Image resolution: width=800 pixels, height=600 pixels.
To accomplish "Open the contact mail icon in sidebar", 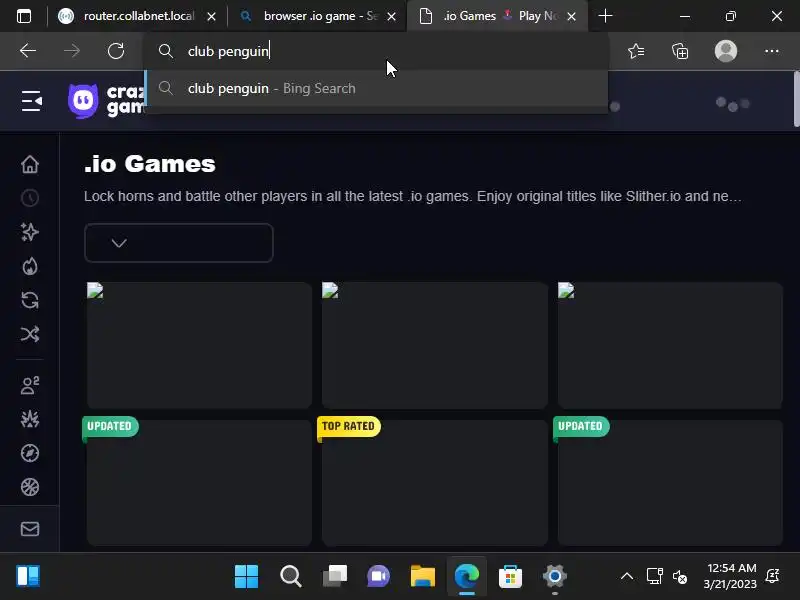I will click(30, 529).
